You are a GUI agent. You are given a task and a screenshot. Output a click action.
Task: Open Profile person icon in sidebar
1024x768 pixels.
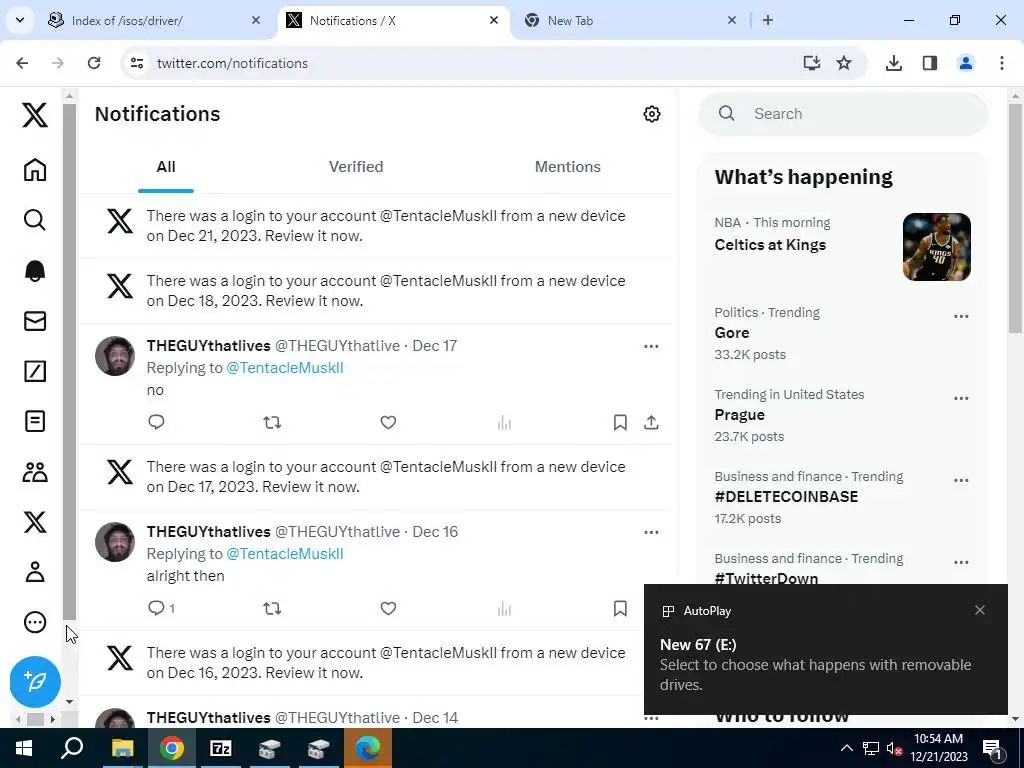point(35,572)
